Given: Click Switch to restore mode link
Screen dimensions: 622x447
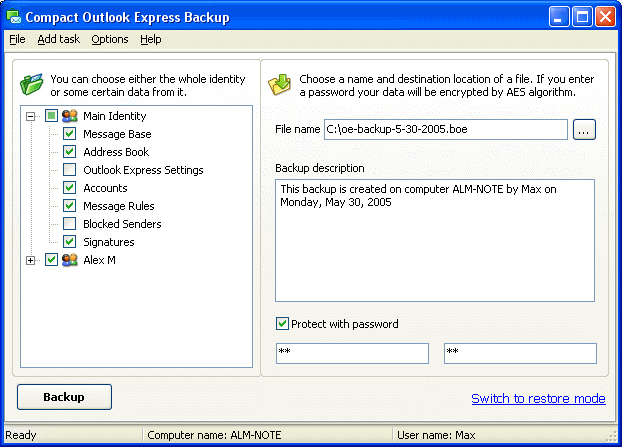Looking at the screenshot, I should 538,398.
